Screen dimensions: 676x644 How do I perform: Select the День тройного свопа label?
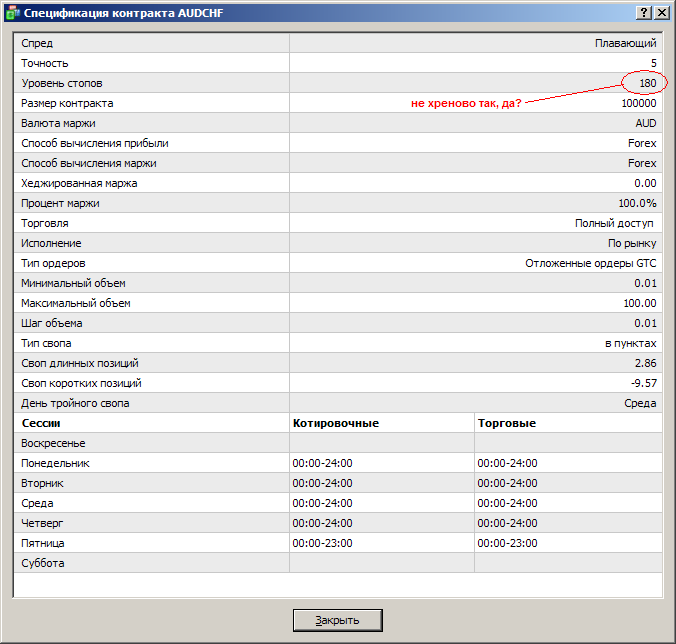75,403
